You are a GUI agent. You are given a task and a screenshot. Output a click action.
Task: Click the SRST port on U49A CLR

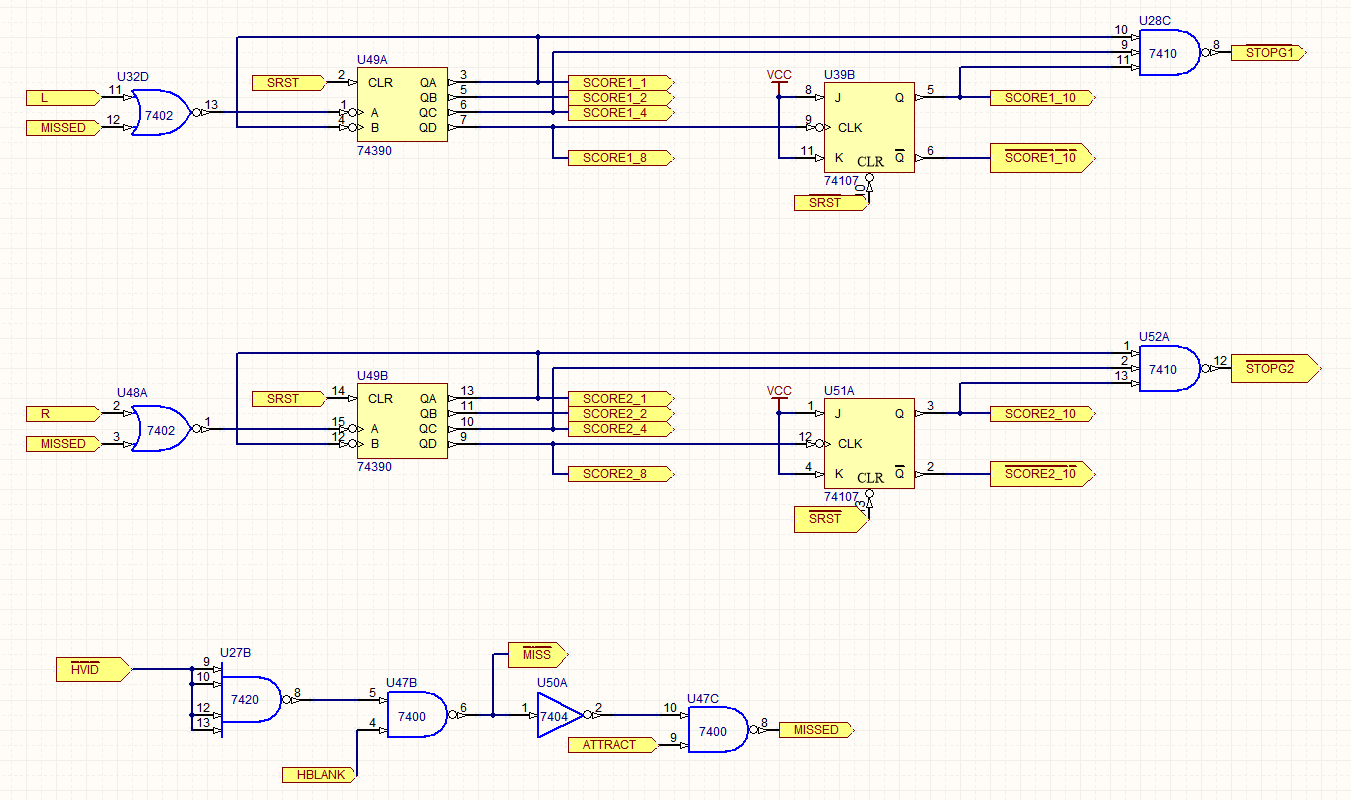(x=290, y=83)
